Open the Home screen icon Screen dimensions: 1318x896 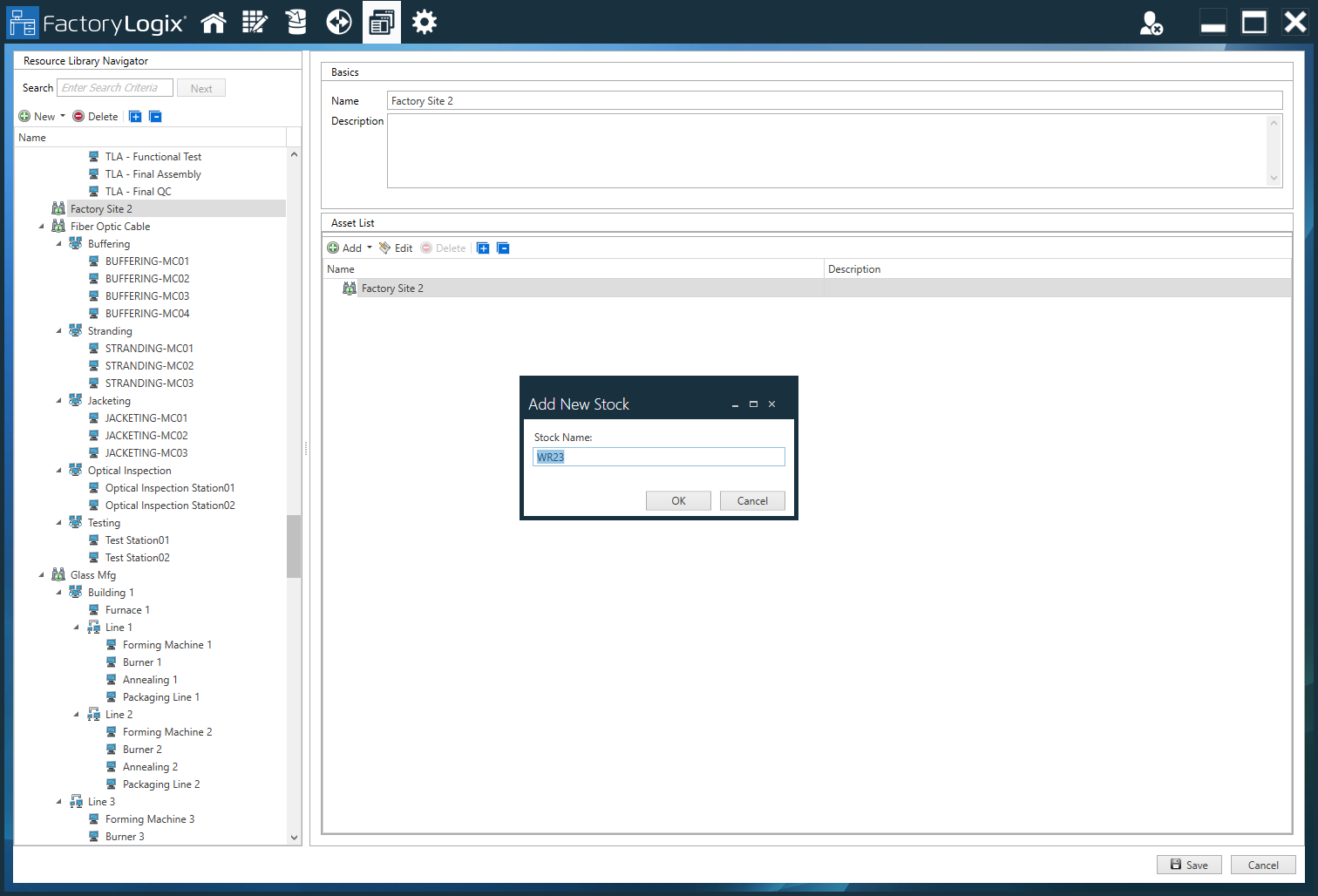(214, 22)
